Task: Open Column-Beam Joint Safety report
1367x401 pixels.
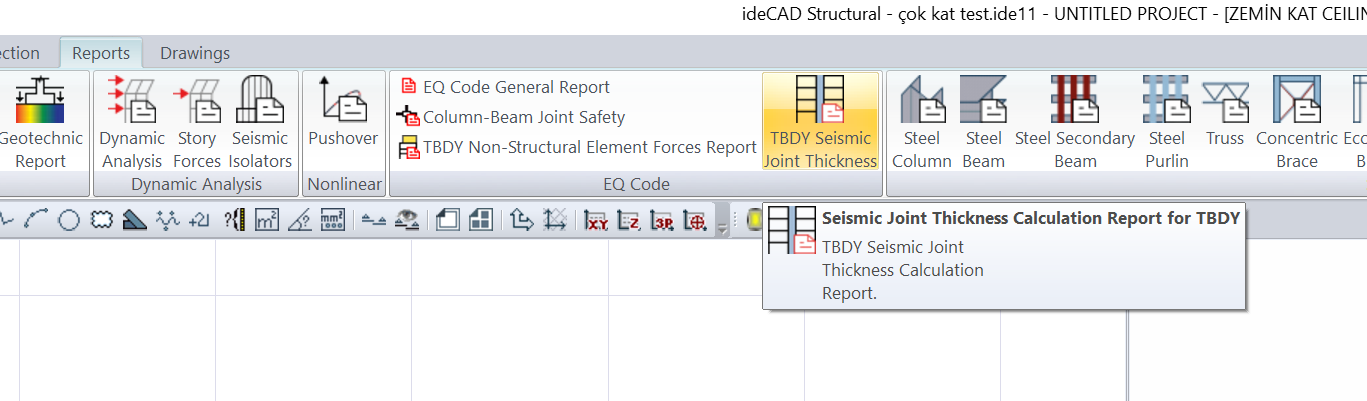Action: 512,117
